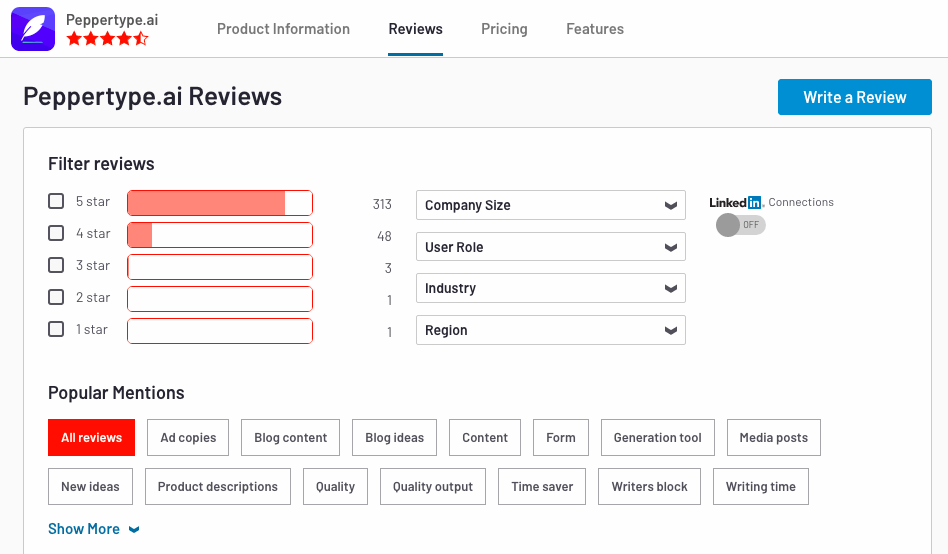Select the Reviews tab
948x554 pixels.
[x=415, y=29]
